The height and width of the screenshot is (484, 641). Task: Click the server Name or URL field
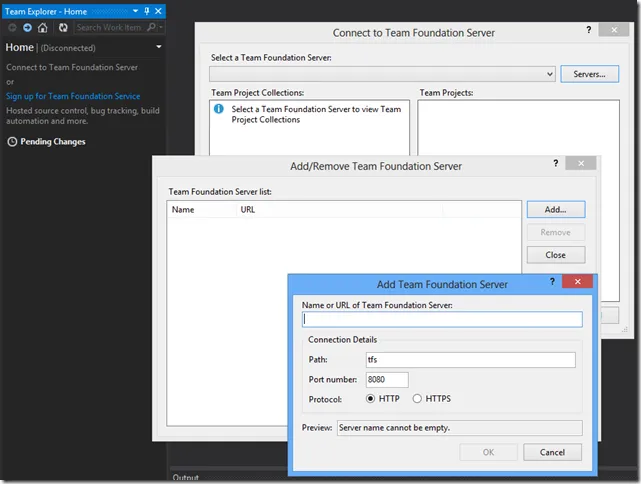[442, 320]
